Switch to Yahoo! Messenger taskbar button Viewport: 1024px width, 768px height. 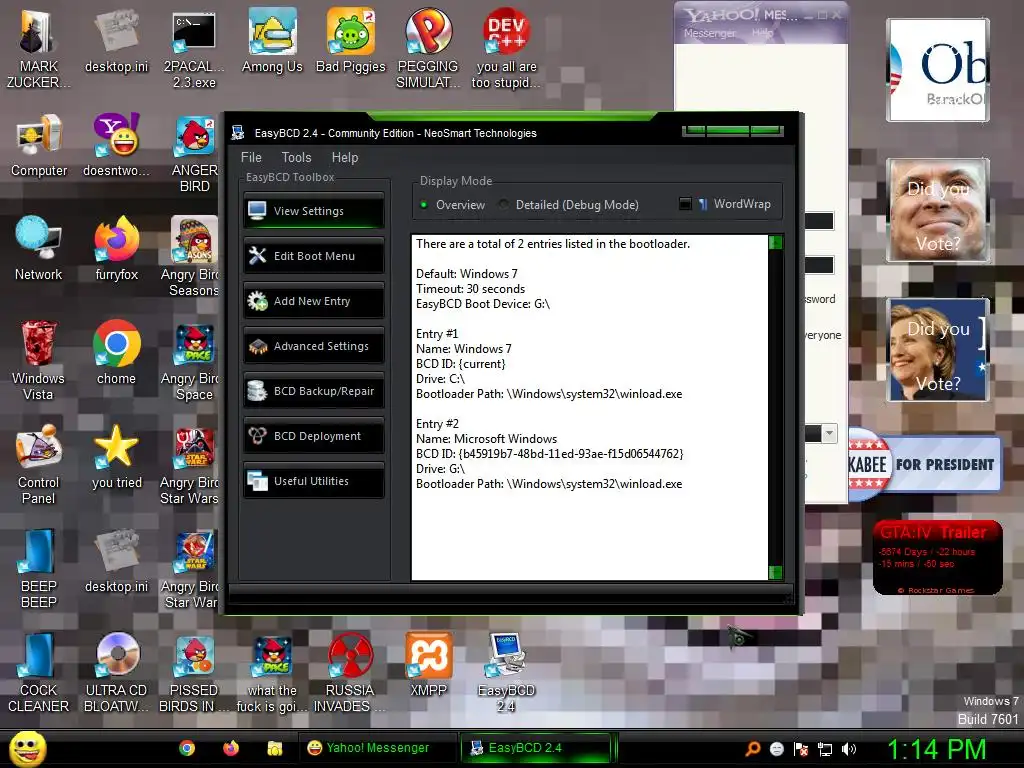[377, 748]
